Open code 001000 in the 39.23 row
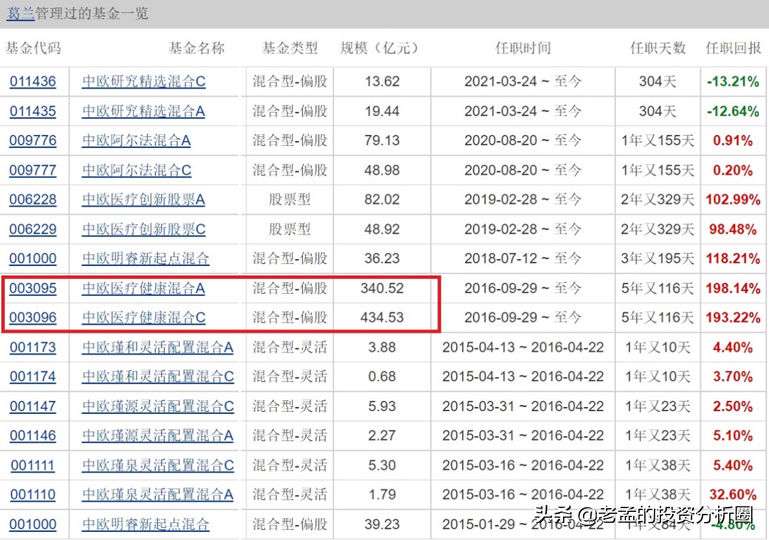Viewport: 769px width, 540px height. [33, 524]
